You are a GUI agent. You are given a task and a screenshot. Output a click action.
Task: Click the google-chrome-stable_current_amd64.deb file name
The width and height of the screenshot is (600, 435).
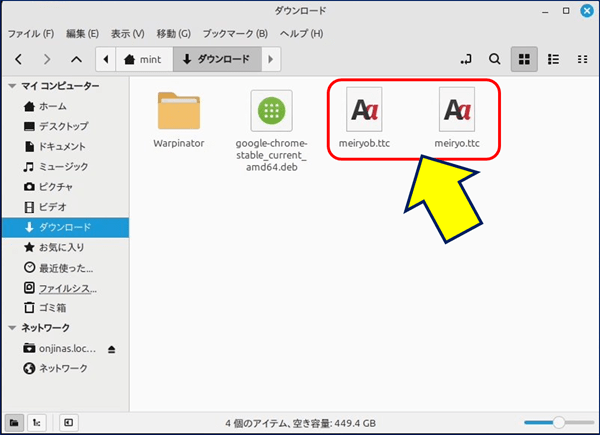click(271, 155)
